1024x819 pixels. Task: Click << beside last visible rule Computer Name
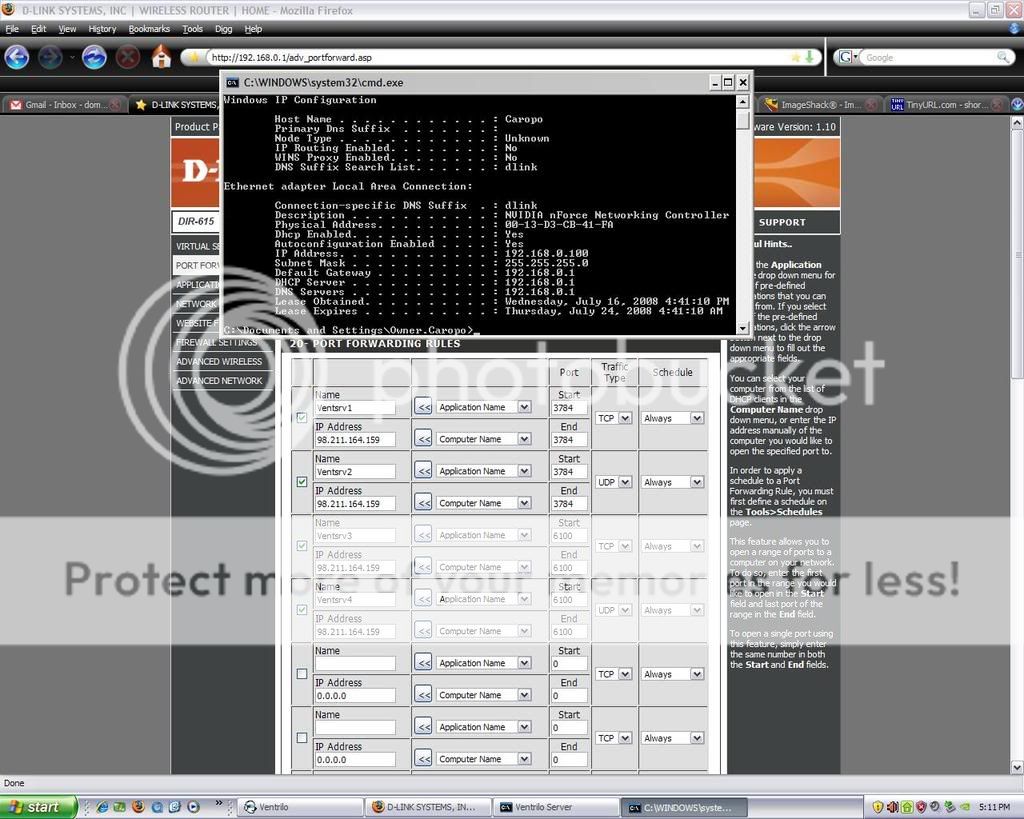coord(423,759)
